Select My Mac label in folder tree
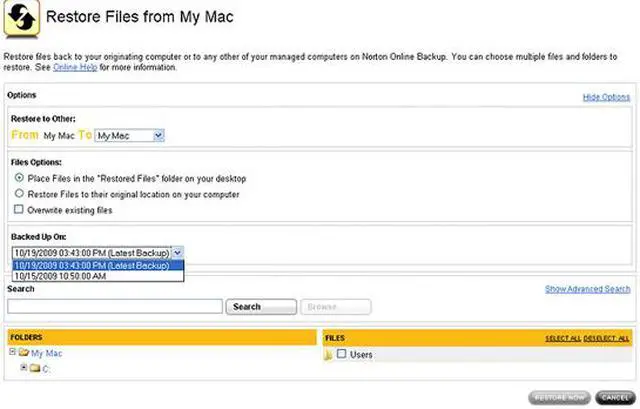Viewport: 640px width, 409px height. click(47, 353)
